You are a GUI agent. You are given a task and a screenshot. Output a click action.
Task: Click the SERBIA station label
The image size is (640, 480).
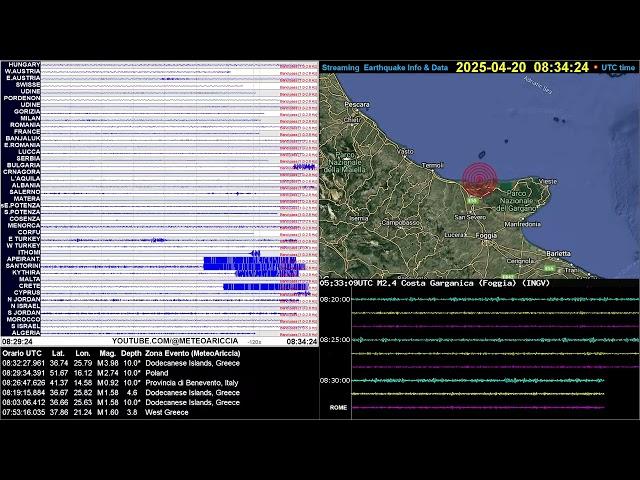pyautogui.click(x=28, y=158)
